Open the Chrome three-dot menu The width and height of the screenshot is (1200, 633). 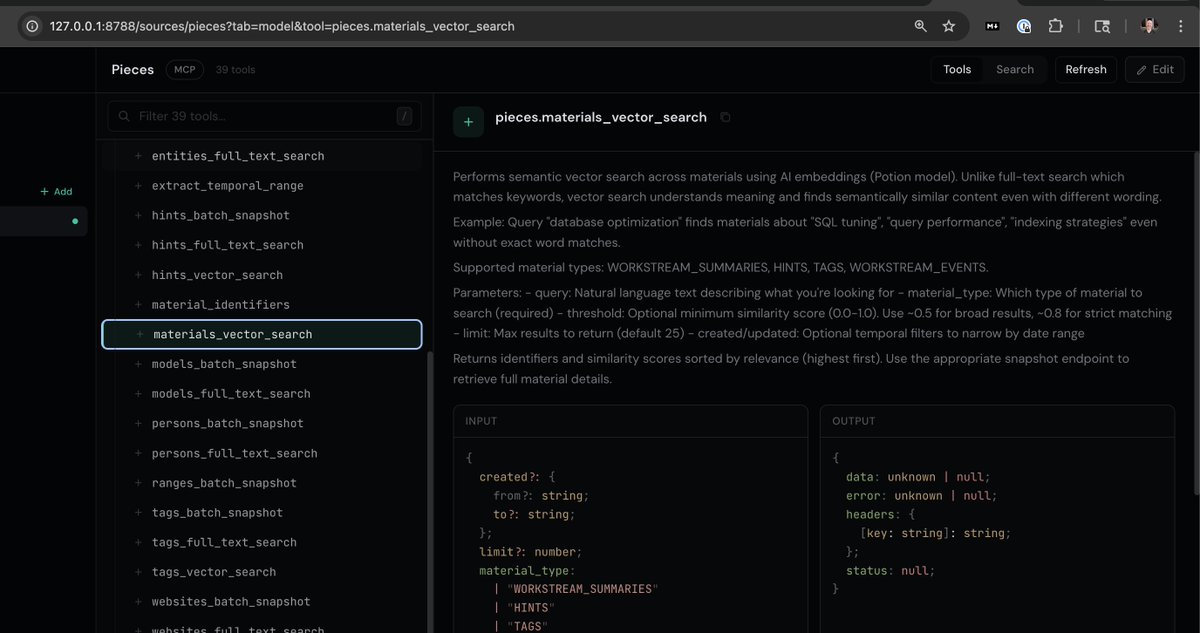pos(1181,26)
